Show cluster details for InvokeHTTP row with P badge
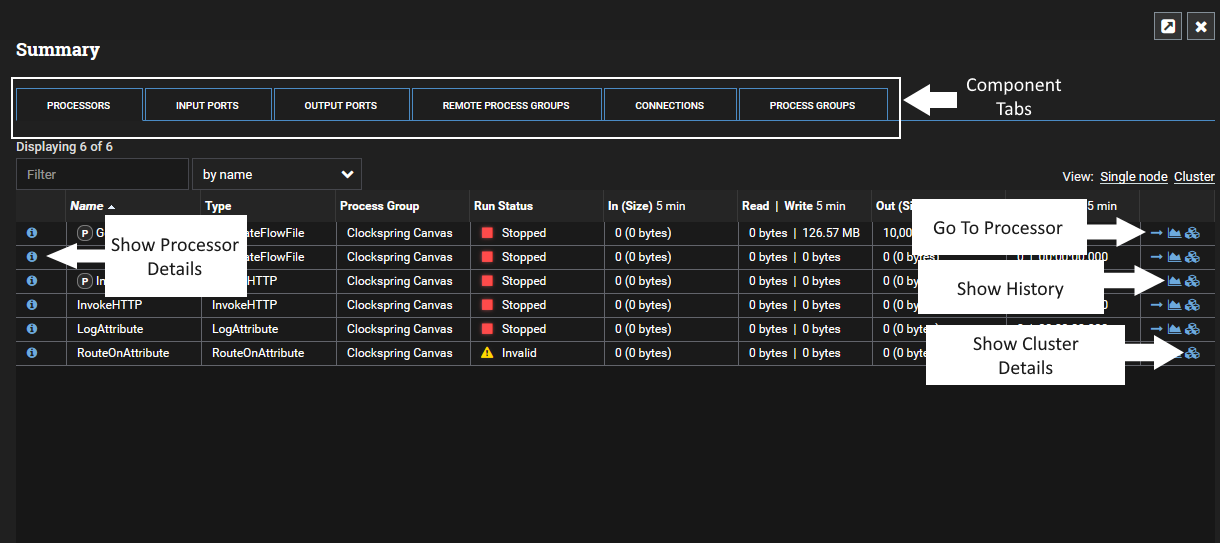 click(1192, 281)
